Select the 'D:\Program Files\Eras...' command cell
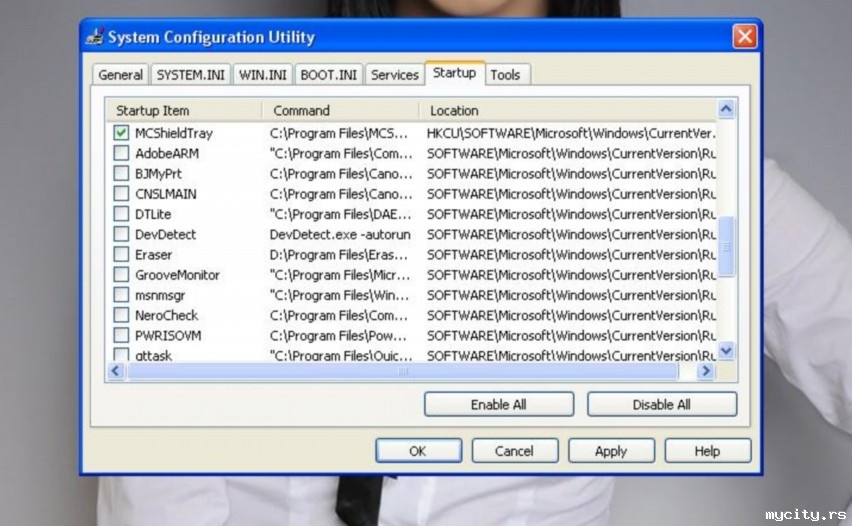Viewport: 852px width, 526px height. click(338, 254)
